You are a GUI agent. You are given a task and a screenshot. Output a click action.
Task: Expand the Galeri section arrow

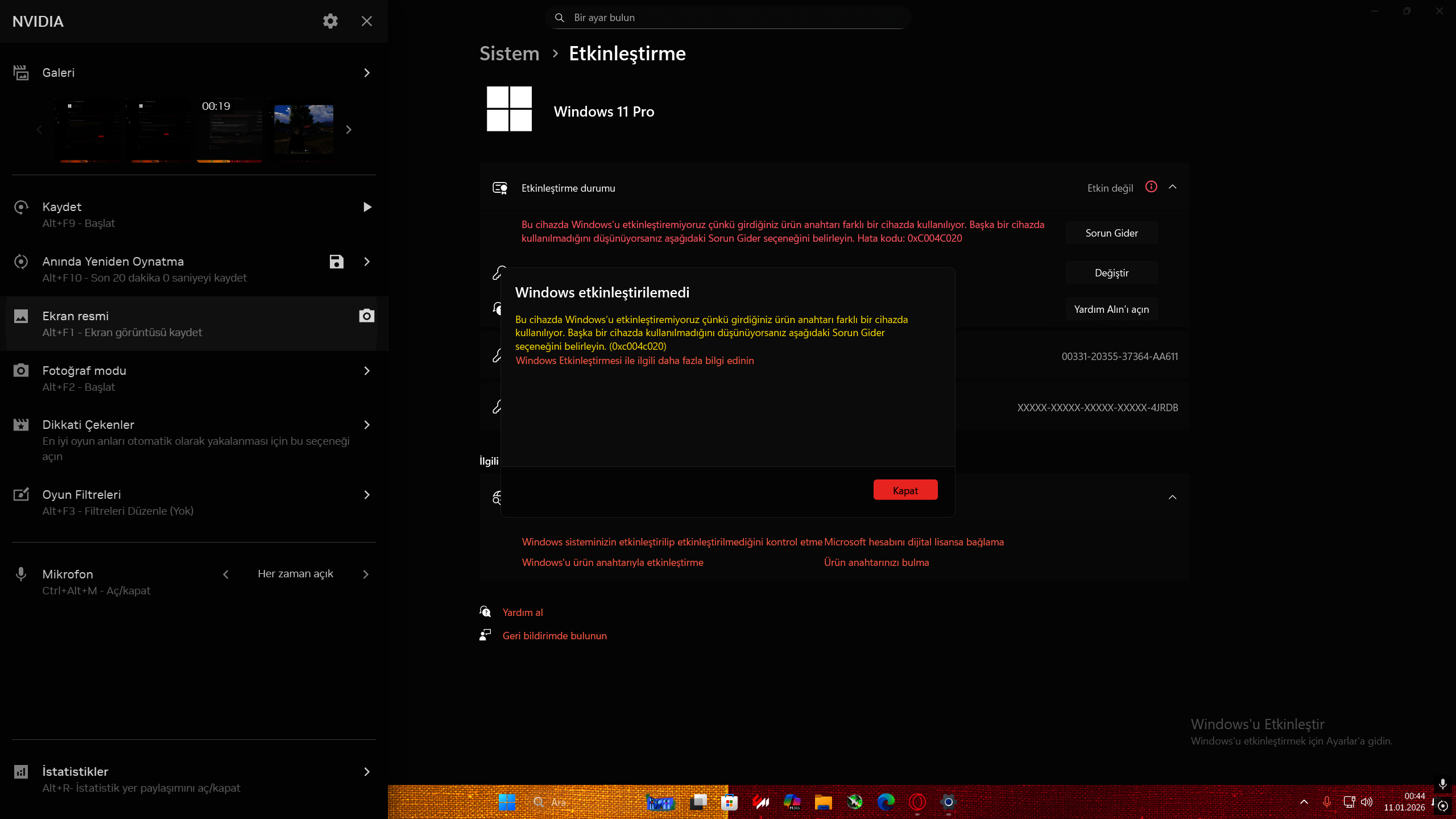367,73
